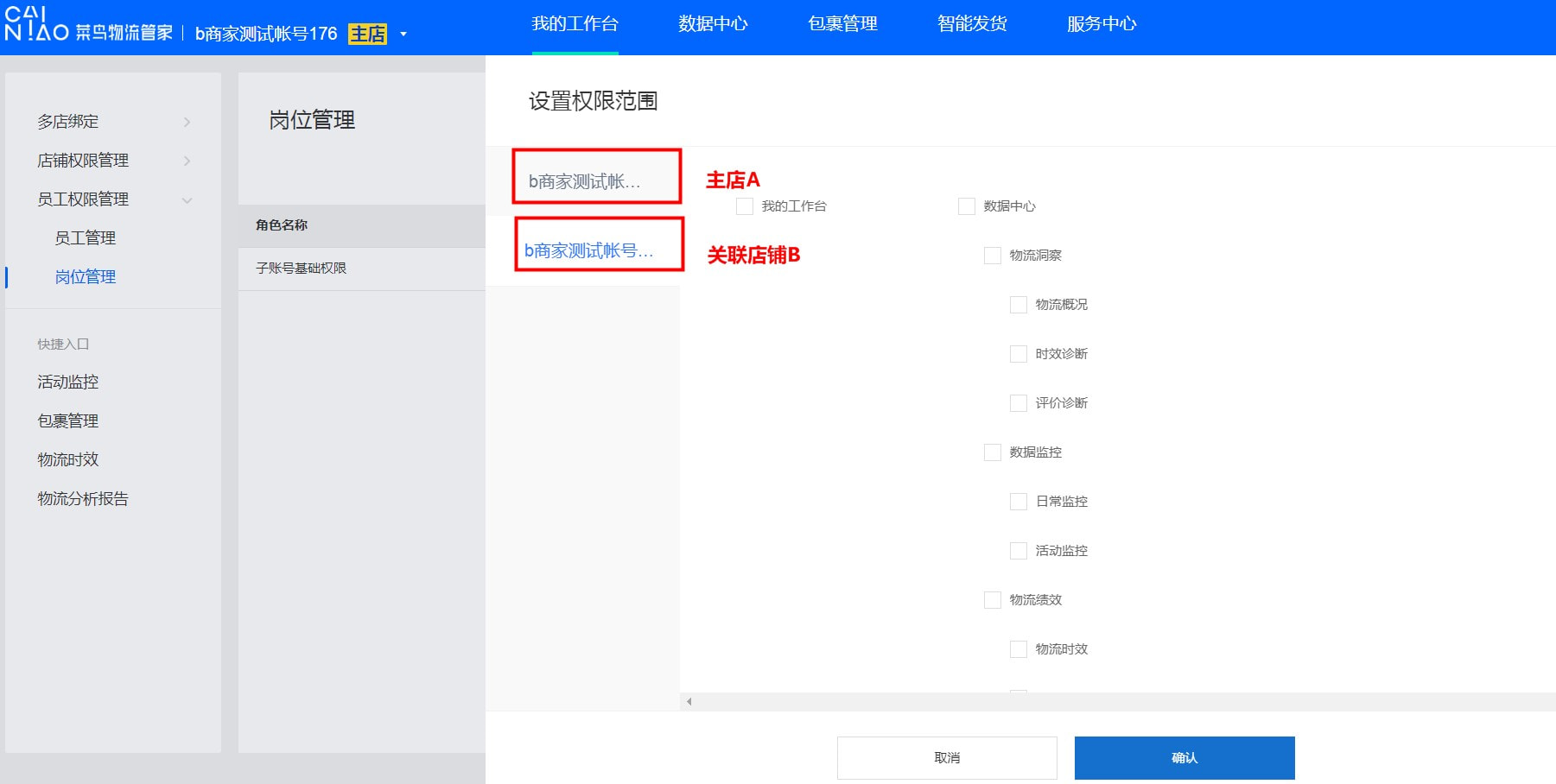1556x784 pixels.
Task: Confirm with the 确认 button
Action: (x=1184, y=758)
